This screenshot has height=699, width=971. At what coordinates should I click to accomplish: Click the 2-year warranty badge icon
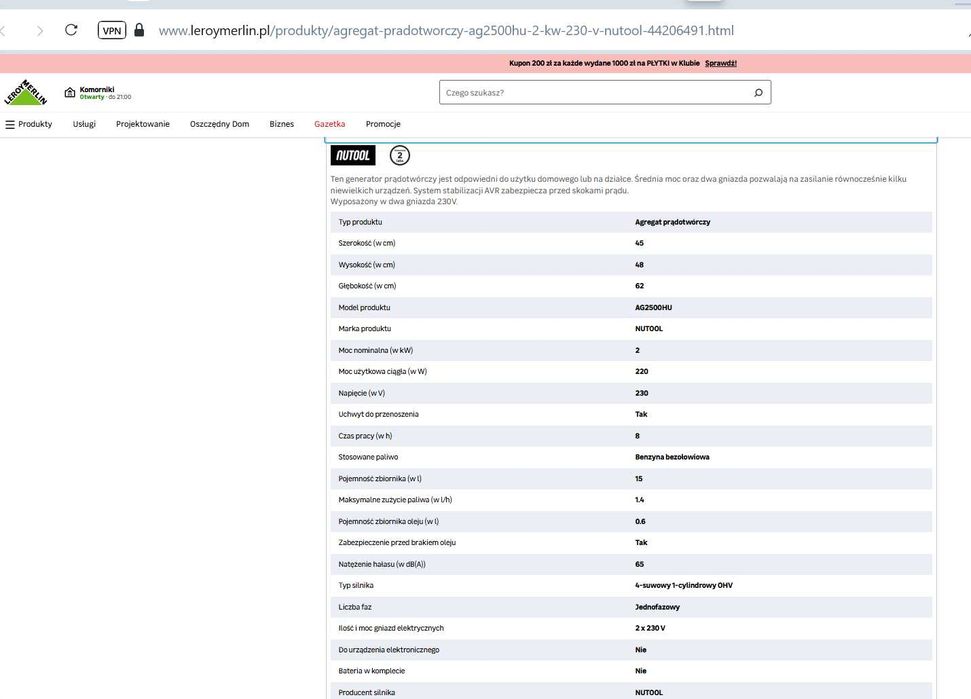[x=399, y=155]
